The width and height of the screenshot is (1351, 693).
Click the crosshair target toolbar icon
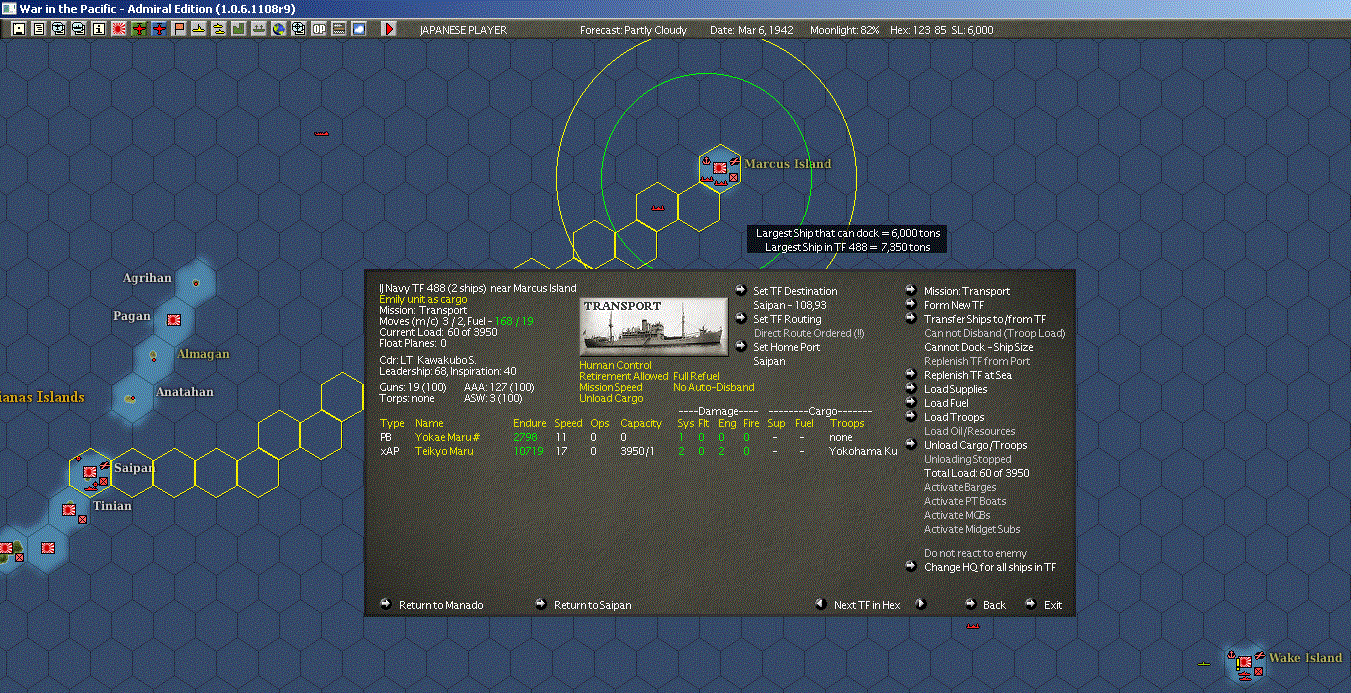pyautogui.click(x=298, y=29)
